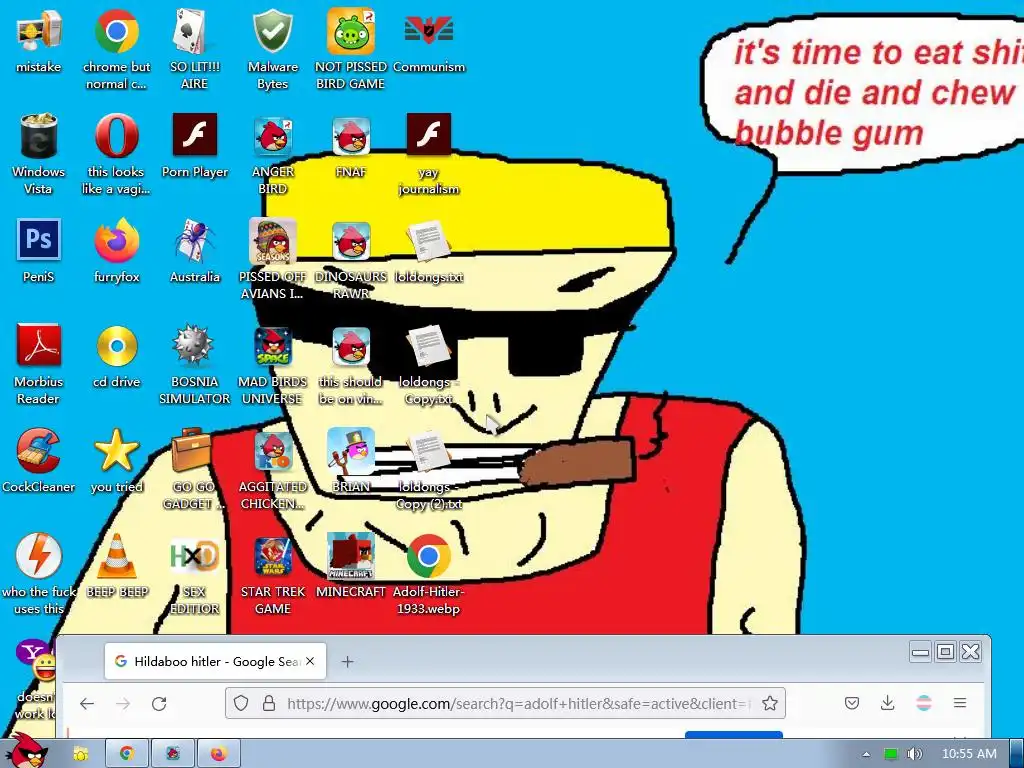Open the volume speaker tray icon

pos(915,754)
